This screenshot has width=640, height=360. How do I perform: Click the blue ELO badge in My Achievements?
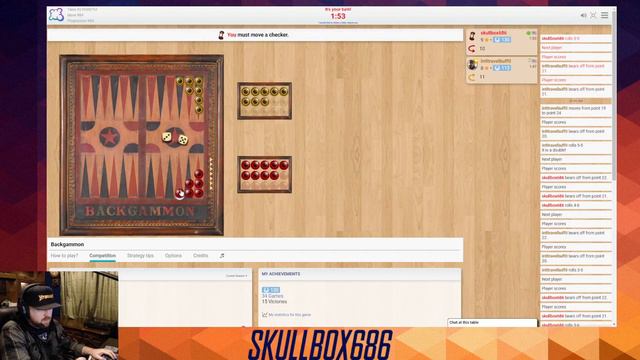(x=271, y=290)
